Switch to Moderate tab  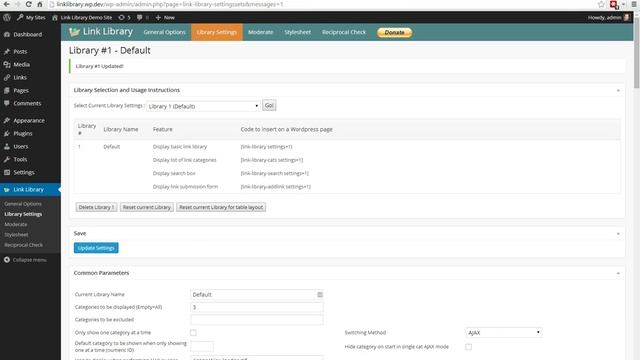(x=260, y=32)
